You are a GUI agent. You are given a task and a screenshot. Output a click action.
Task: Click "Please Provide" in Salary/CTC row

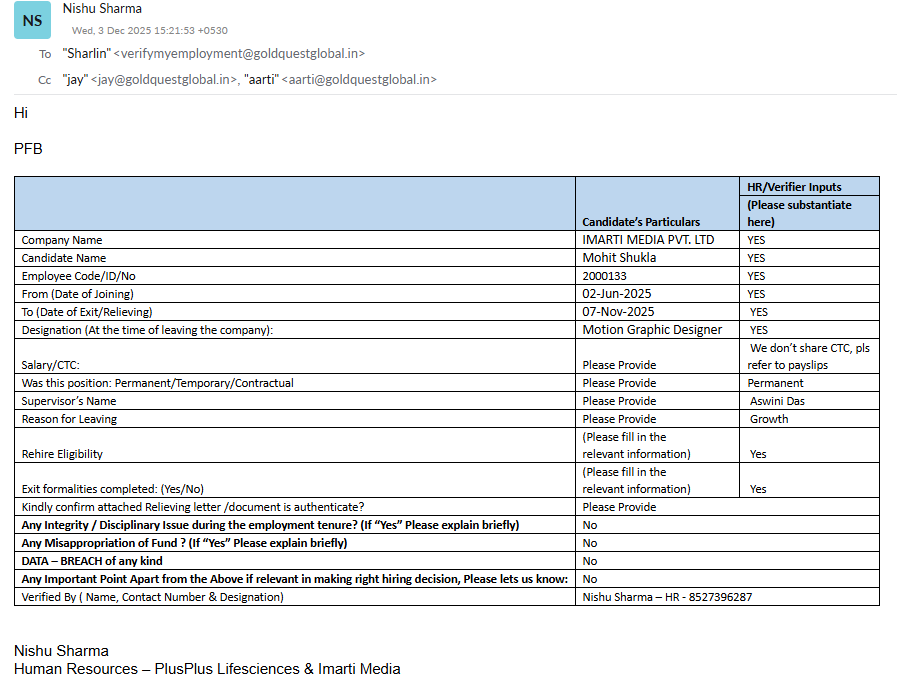pos(619,365)
